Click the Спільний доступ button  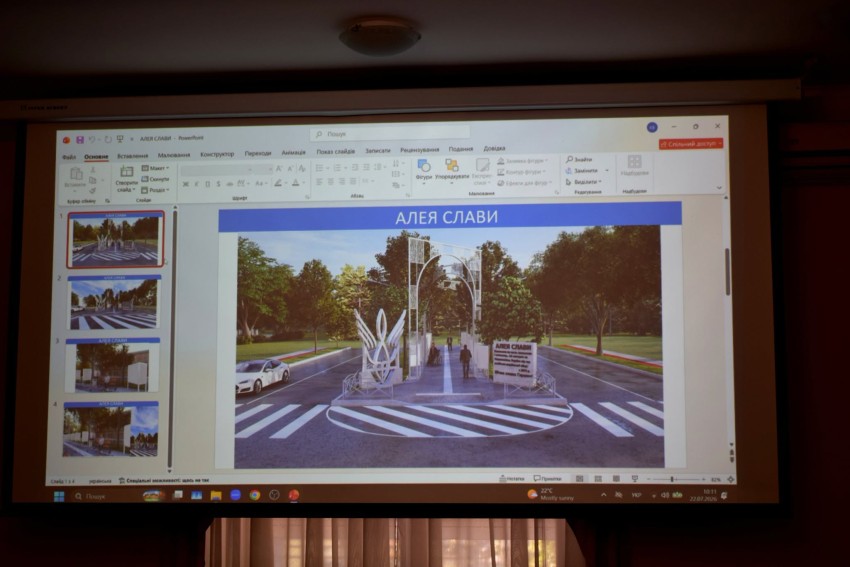tap(691, 144)
